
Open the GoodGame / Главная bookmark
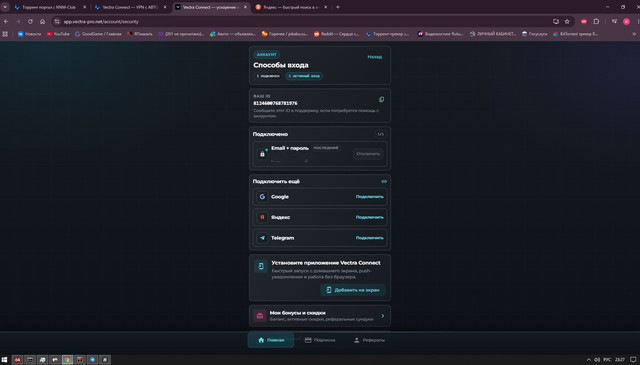(98, 34)
